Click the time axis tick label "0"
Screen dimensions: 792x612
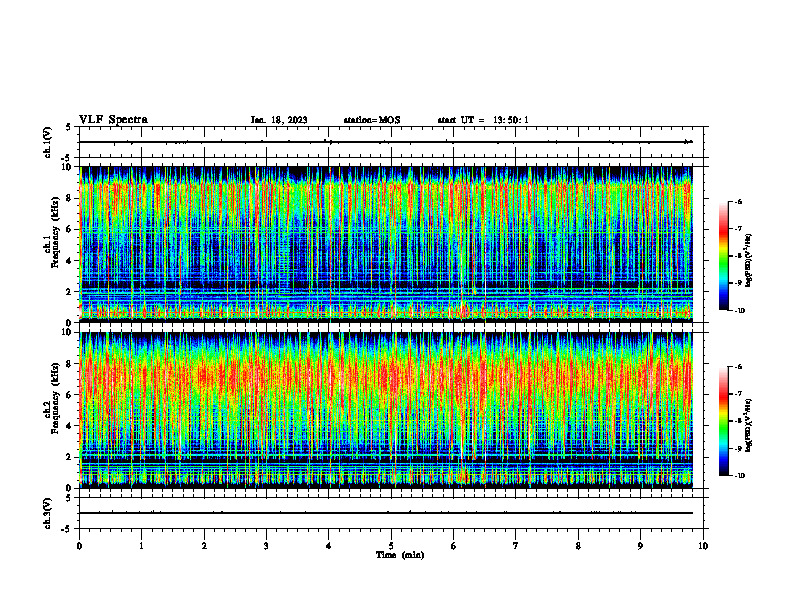79,546
